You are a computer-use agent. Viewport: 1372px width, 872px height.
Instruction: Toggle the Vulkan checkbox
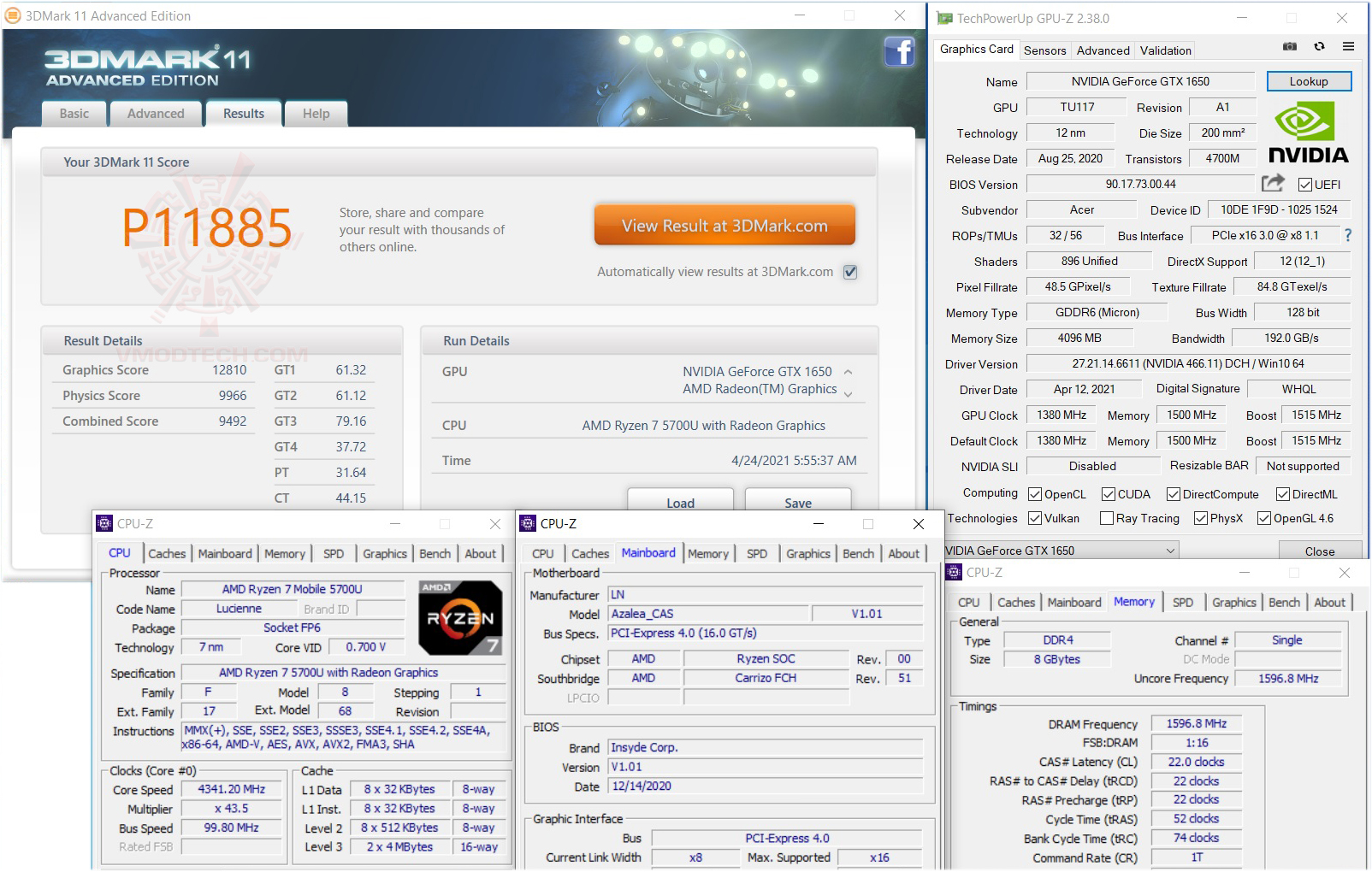tap(1035, 518)
